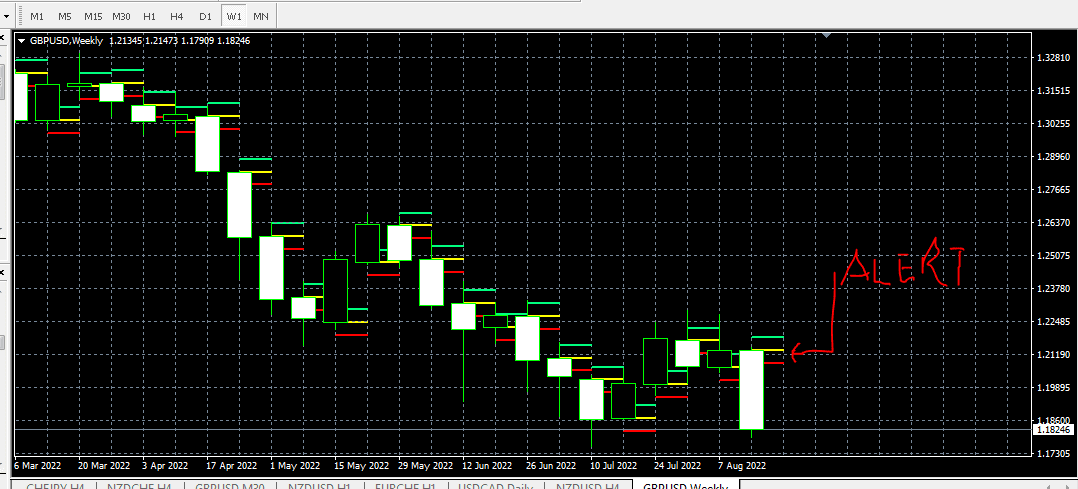Click the 12 Jun 2022 date label
The height and width of the screenshot is (489, 1078).
pyautogui.click(x=487, y=466)
